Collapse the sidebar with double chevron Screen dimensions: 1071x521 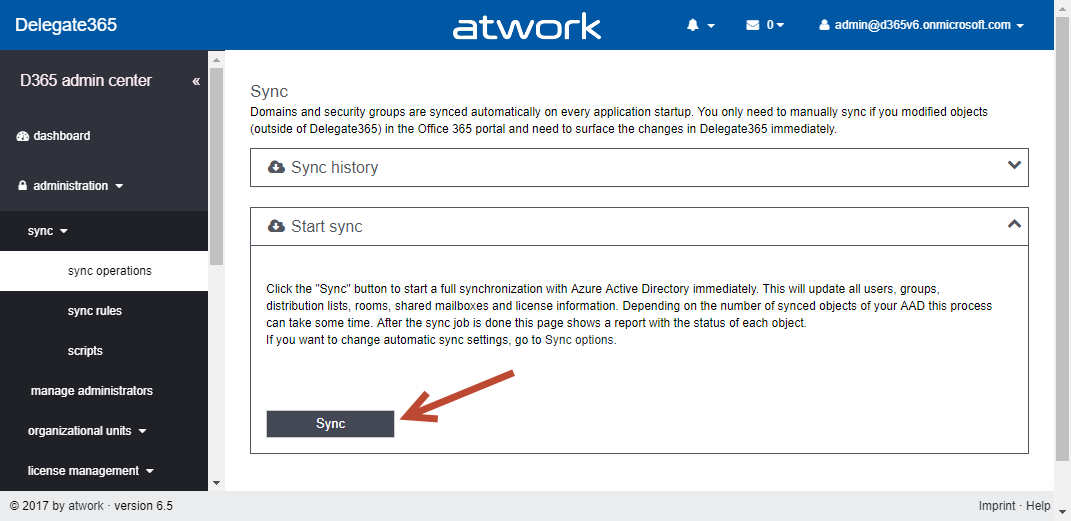[196, 81]
